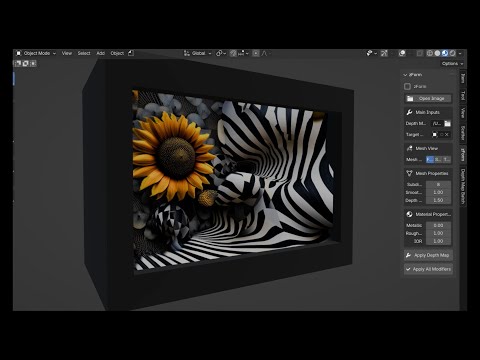Screen dimensions: 480x360
Task: Click the Subdivision value field
Action: click(438, 184)
